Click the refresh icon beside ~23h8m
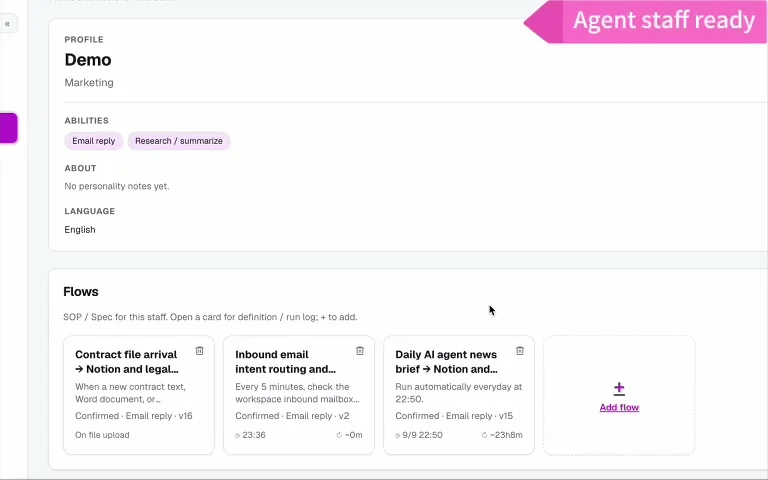The image size is (768, 480). click(x=484, y=435)
